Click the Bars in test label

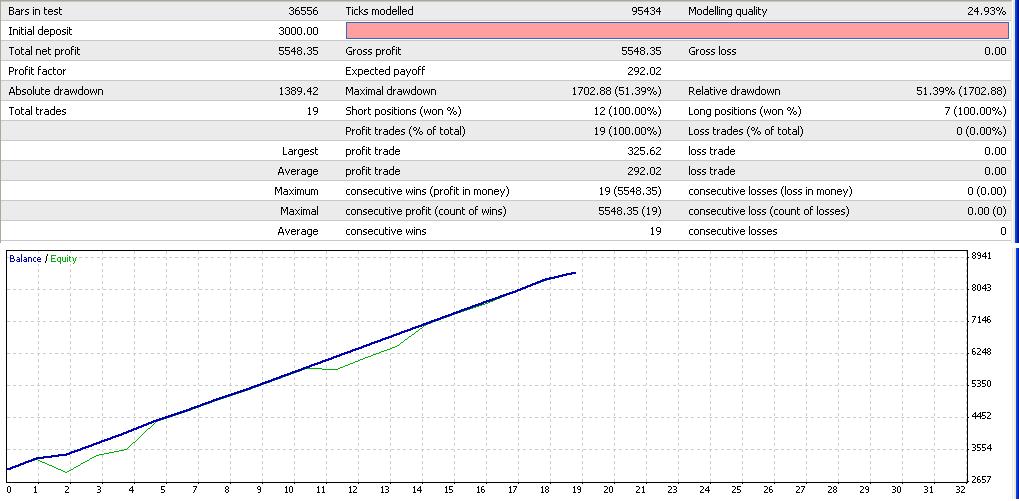(36, 11)
